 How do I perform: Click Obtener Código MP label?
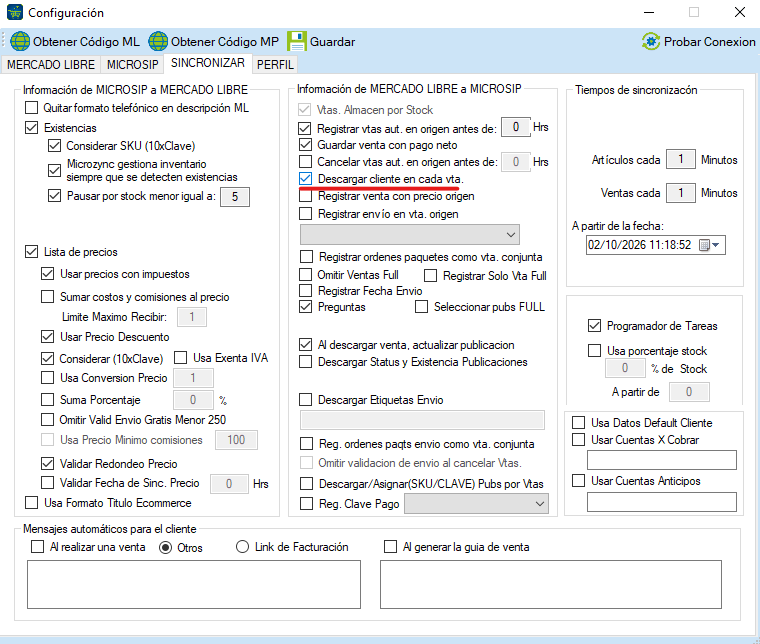(225, 42)
